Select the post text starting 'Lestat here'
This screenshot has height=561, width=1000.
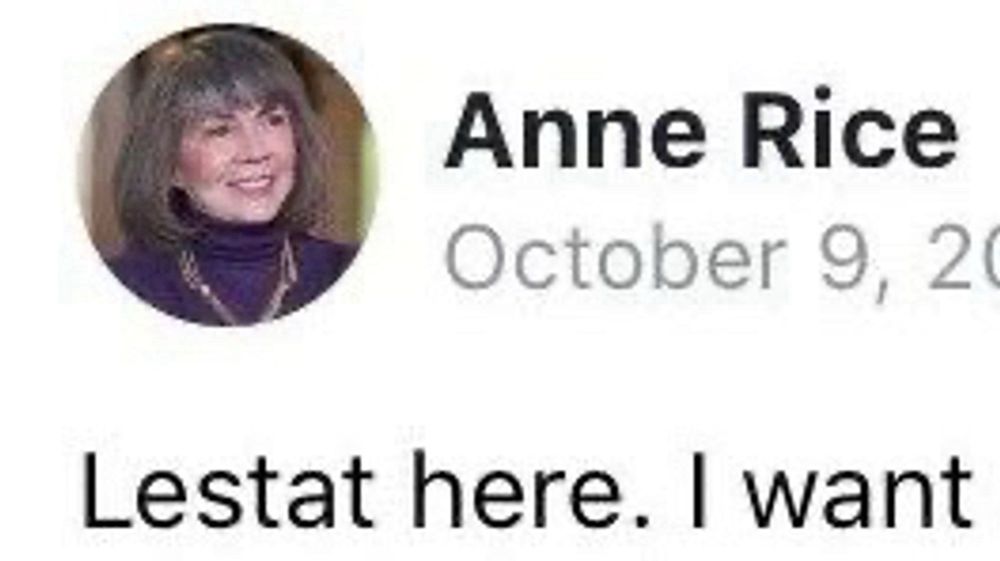pyautogui.click(x=527, y=491)
